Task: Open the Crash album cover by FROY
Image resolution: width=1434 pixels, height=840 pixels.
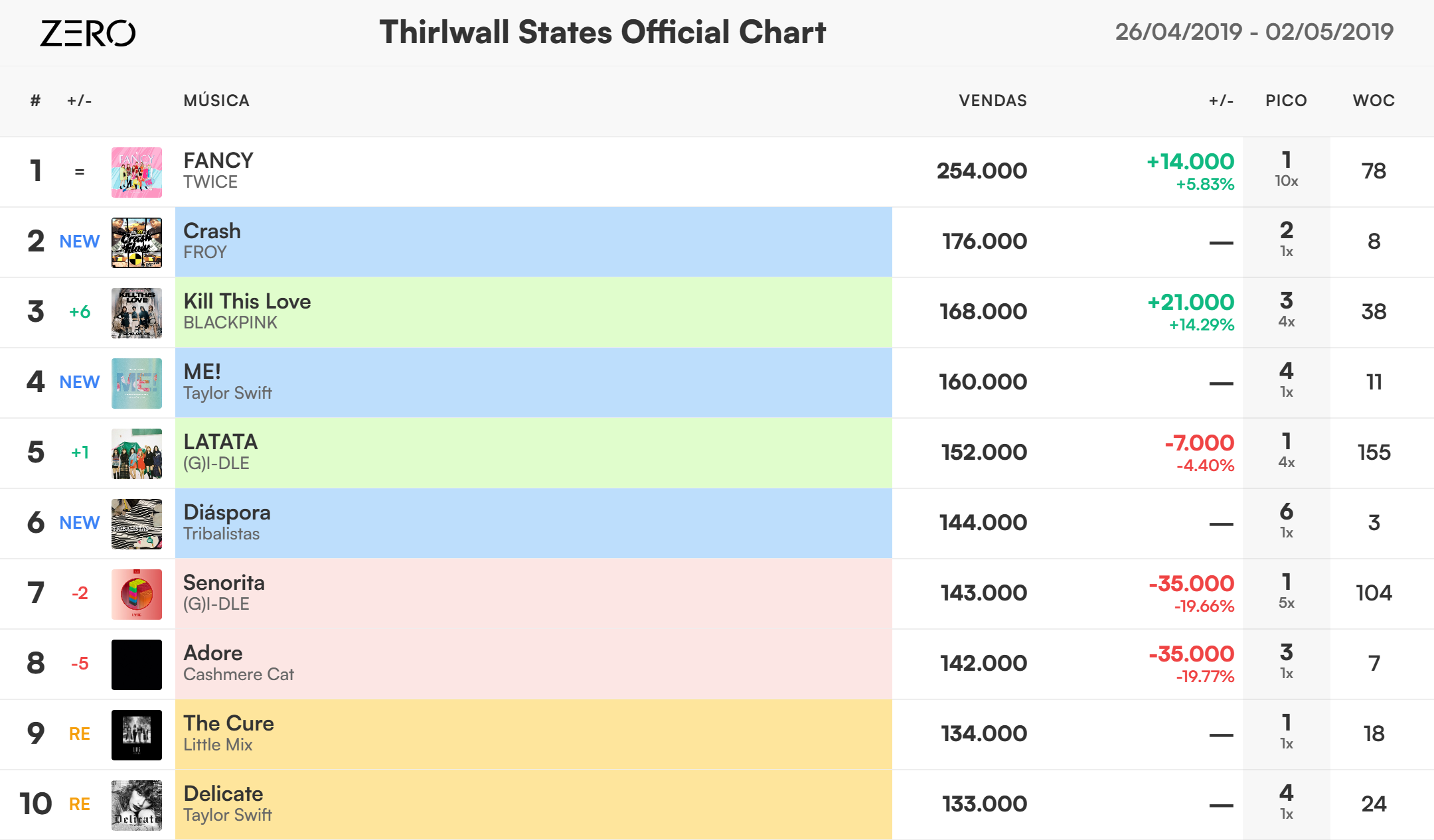Action: point(137,243)
